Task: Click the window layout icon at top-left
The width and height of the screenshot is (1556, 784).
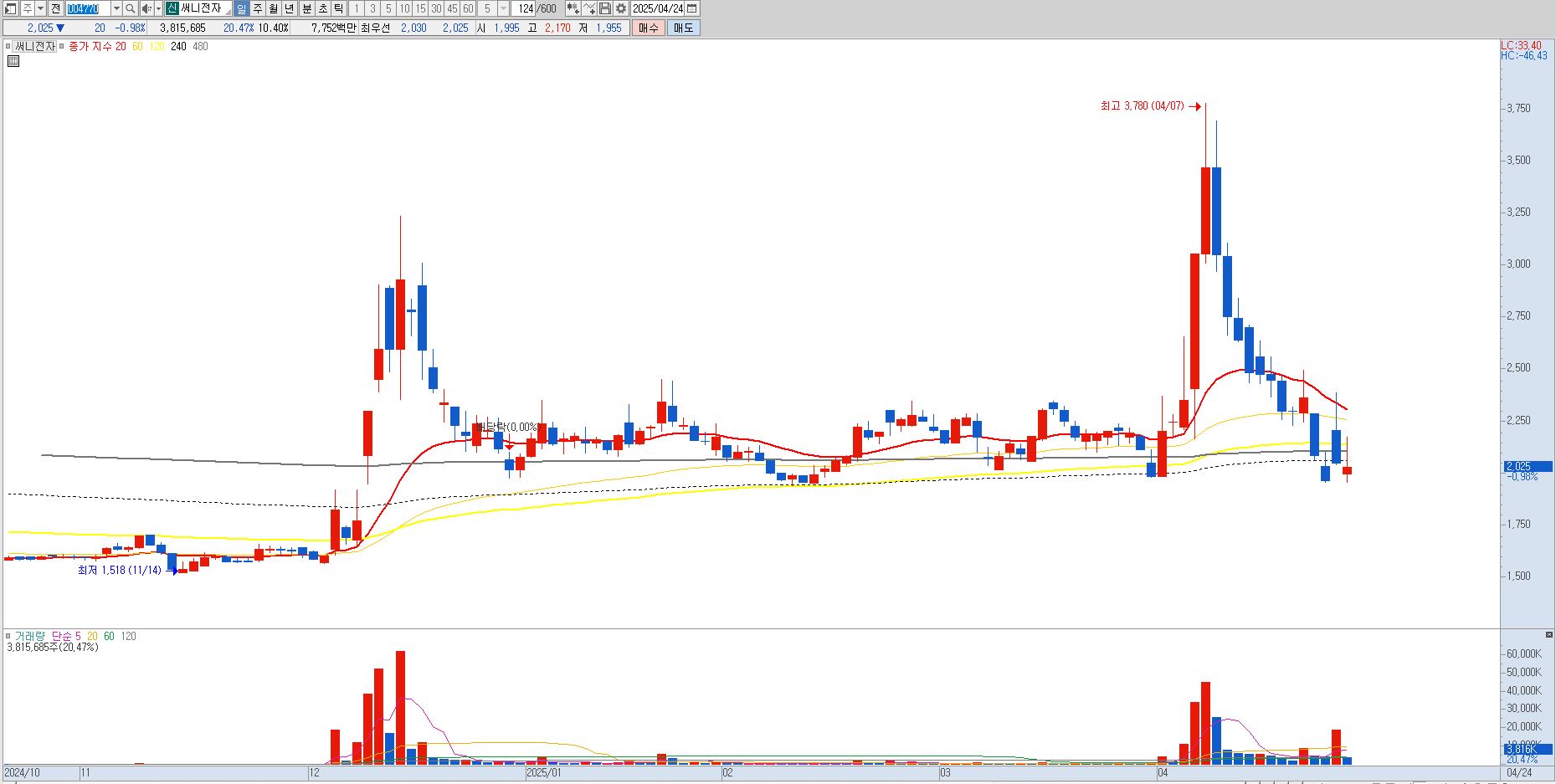Action: click(10, 8)
